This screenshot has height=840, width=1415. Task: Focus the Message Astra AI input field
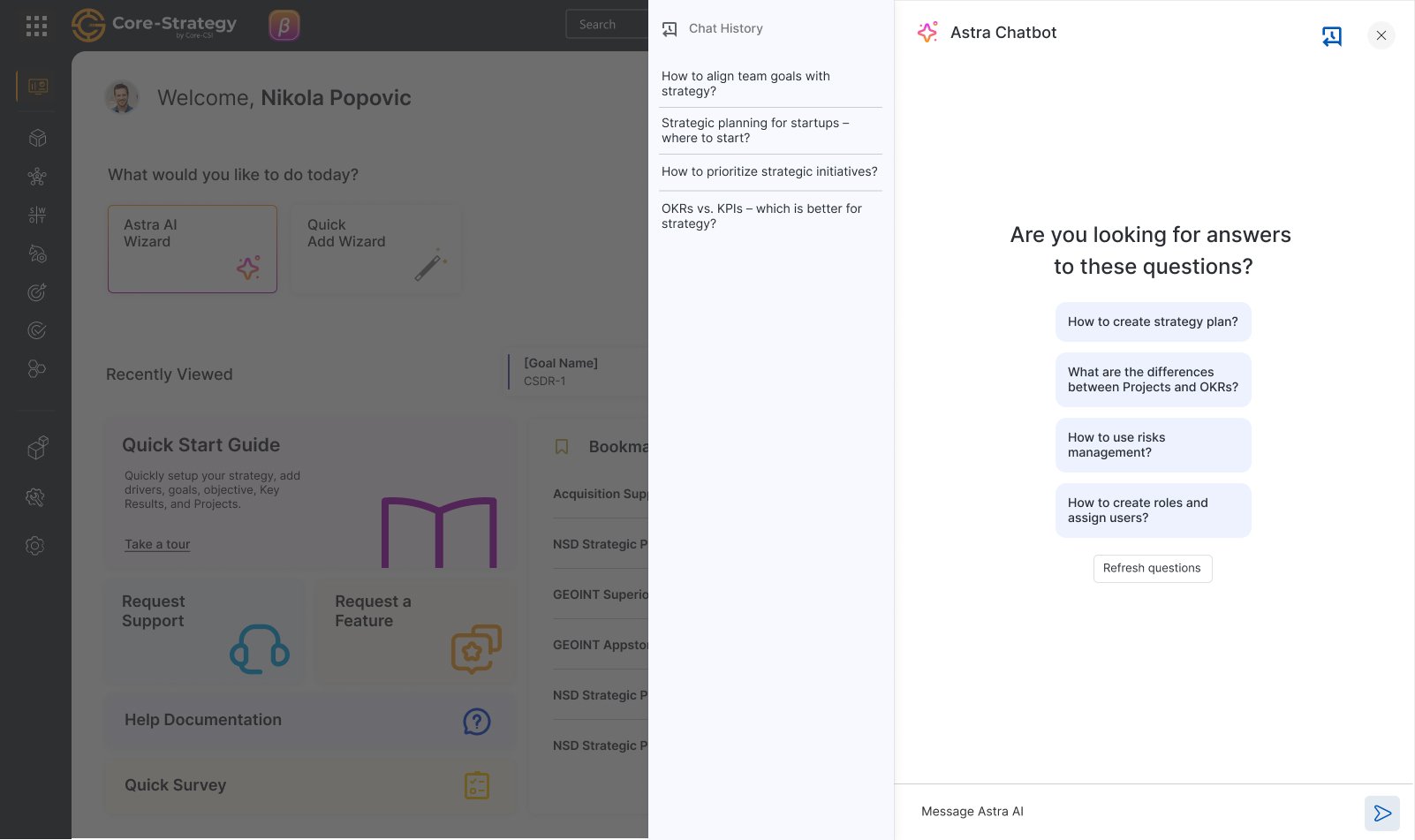1135,812
